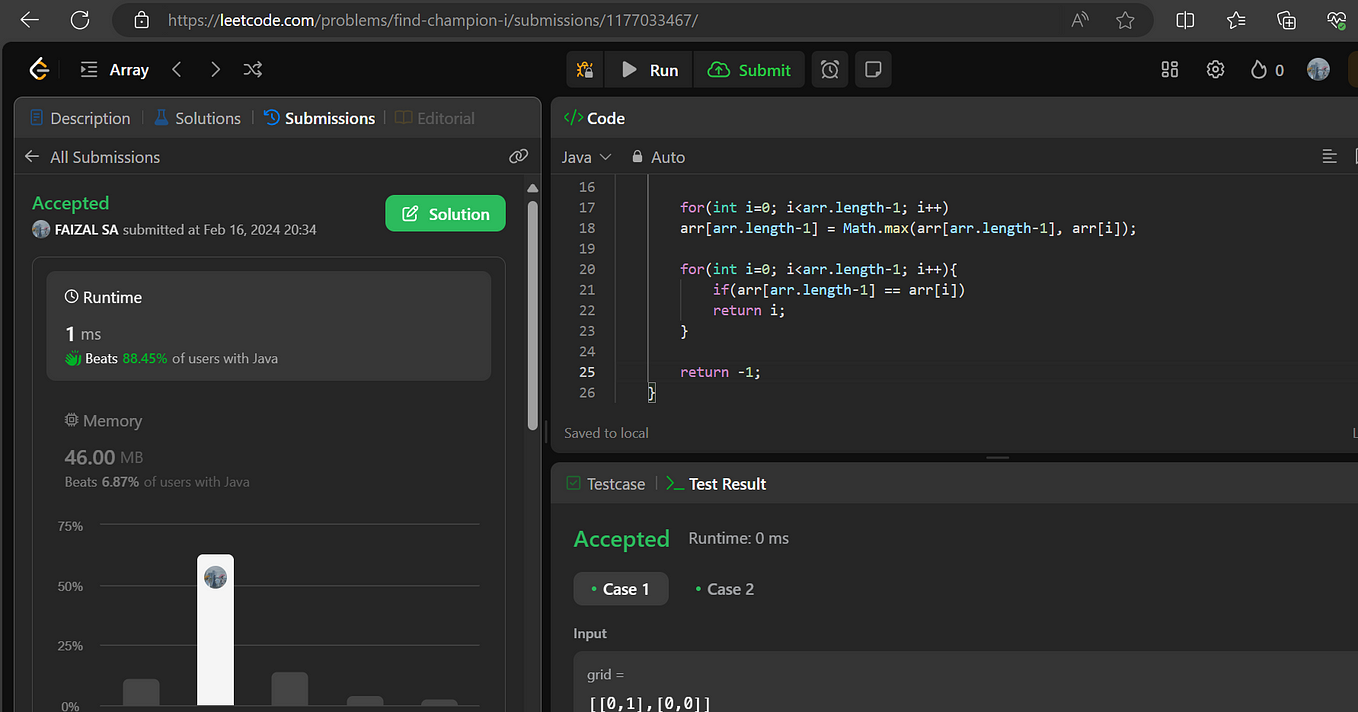Select the Runtime result card
Image resolution: width=1358 pixels, height=712 pixels.
pos(269,325)
